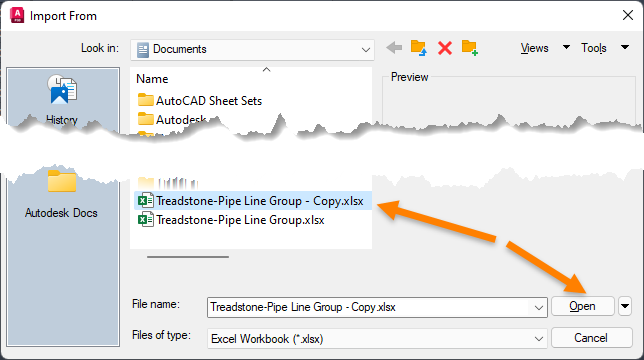
Task: Open Autodesk Docs shortcut in sidebar
Action: [62, 195]
